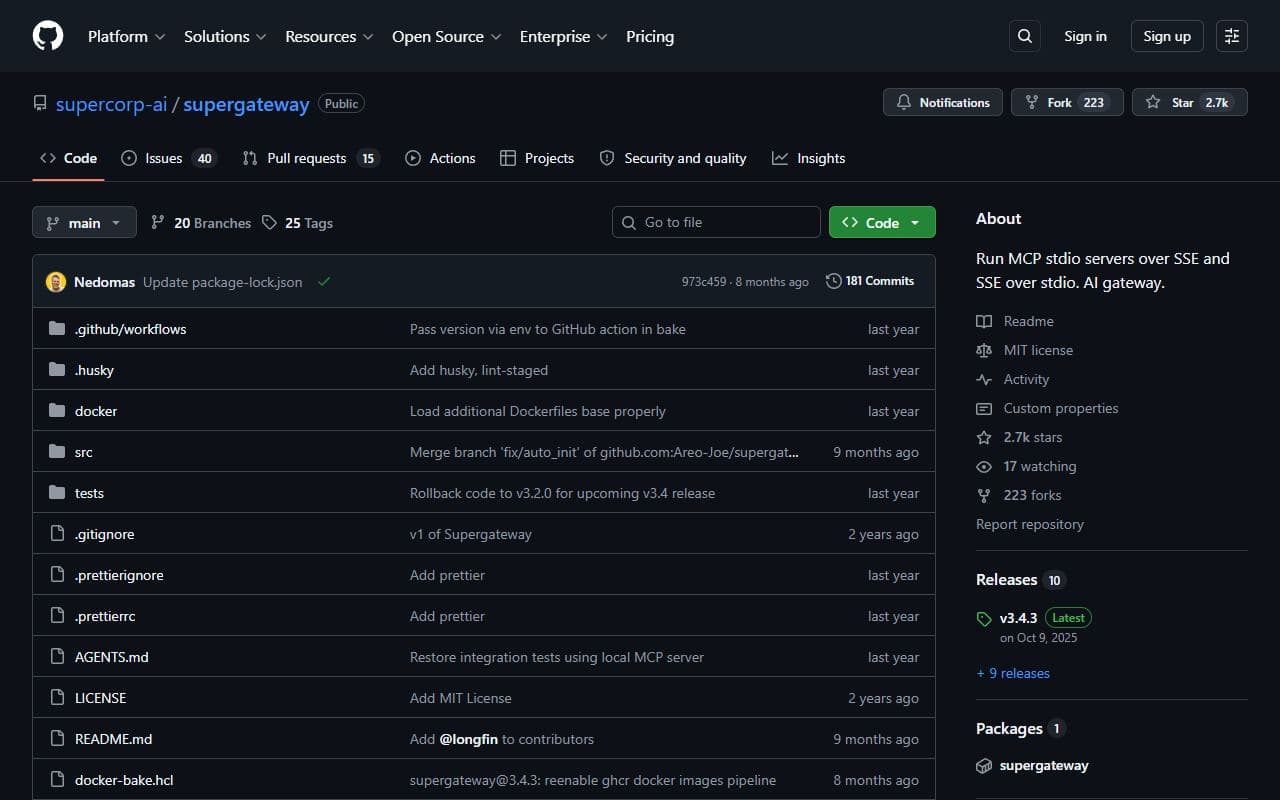1280x800 pixels.
Task: Switch to the Projects tab
Action: click(537, 158)
